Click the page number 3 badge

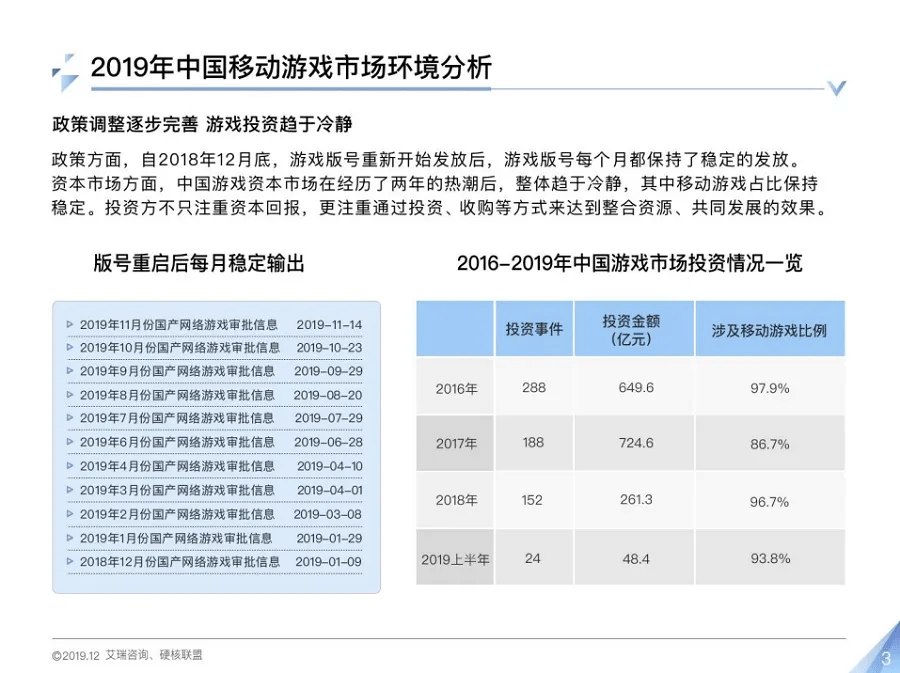coord(887,658)
